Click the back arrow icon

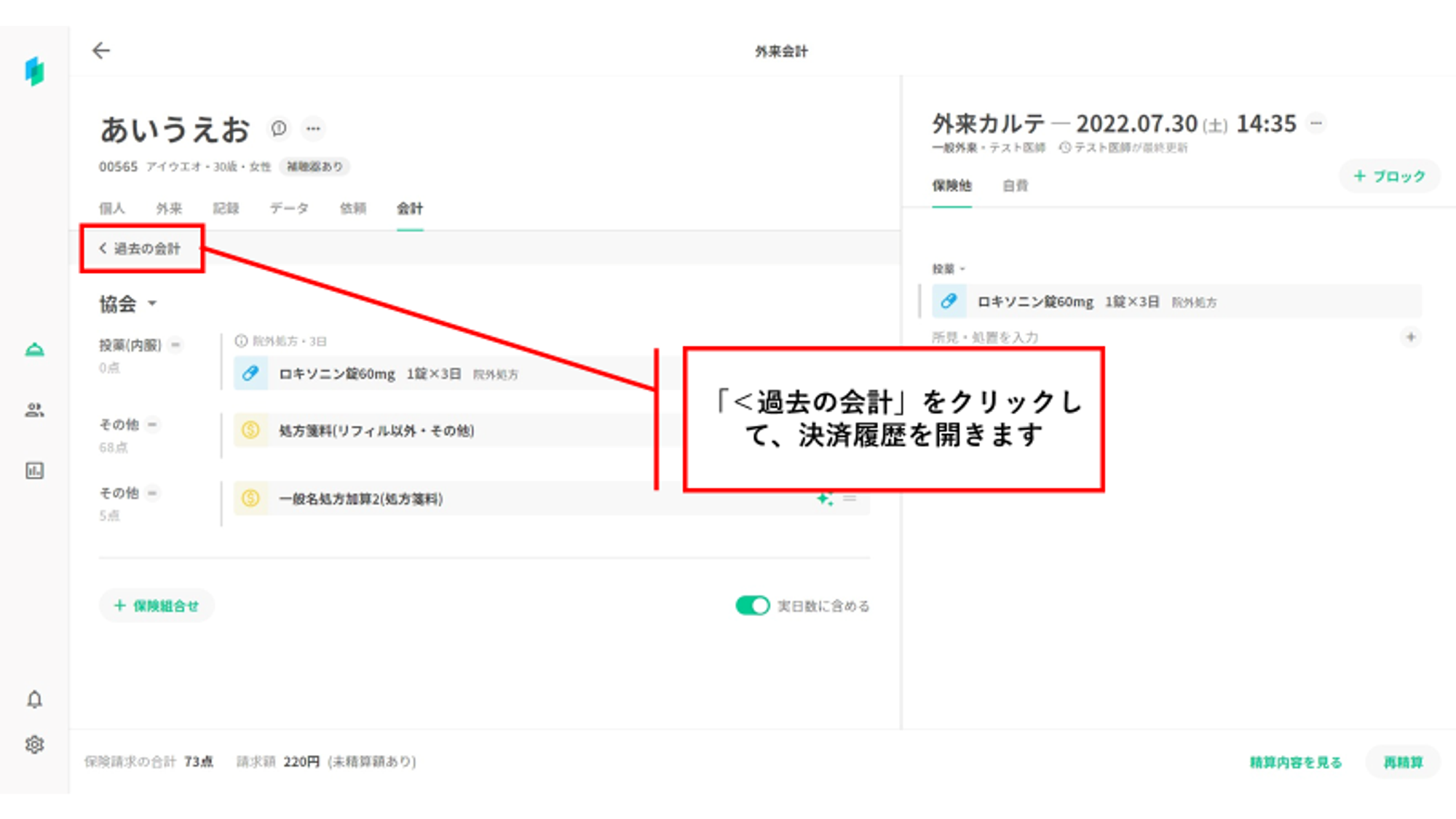pos(101,50)
